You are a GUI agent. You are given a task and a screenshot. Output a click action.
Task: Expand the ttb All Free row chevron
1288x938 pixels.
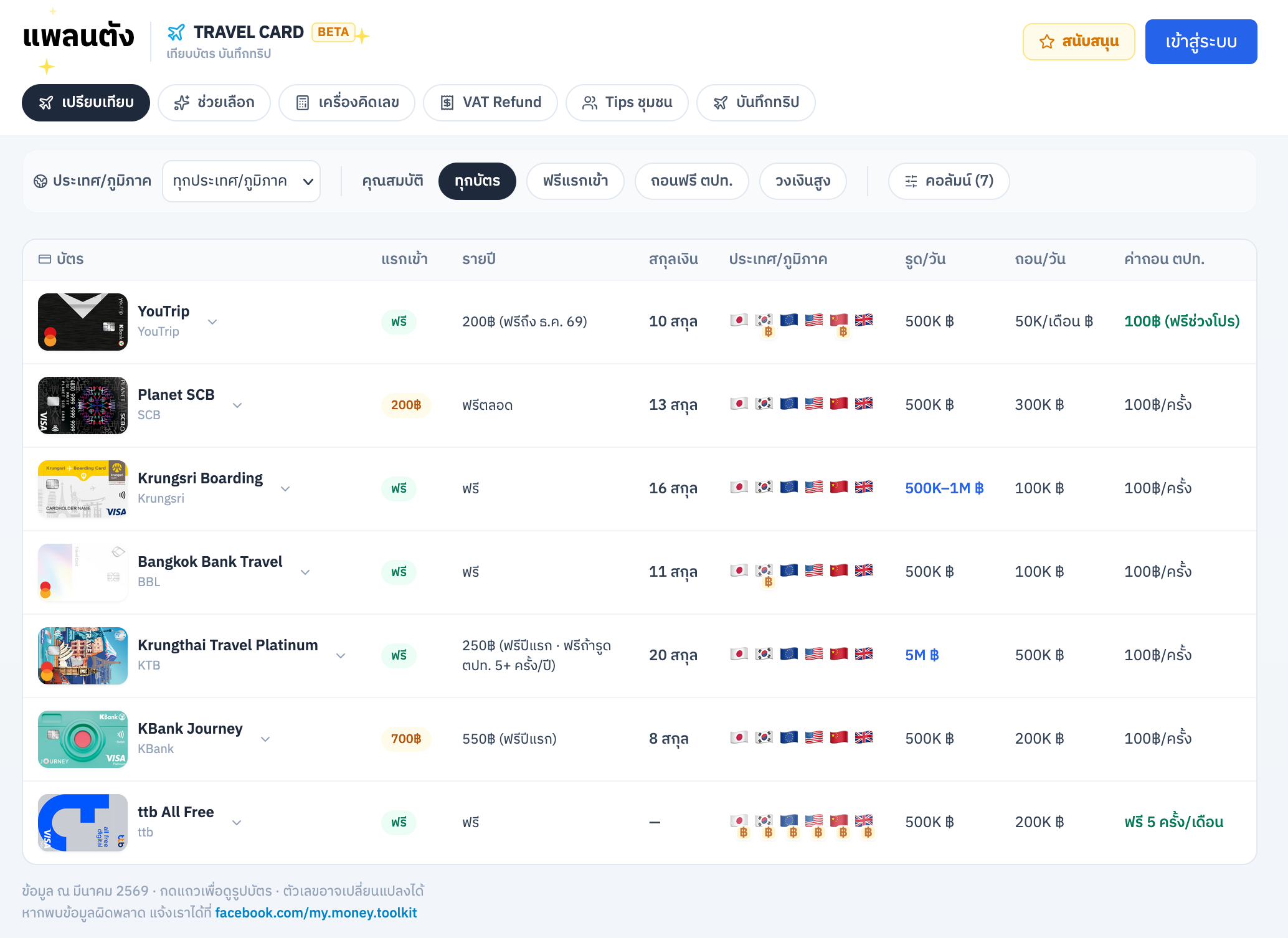point(237,823)
